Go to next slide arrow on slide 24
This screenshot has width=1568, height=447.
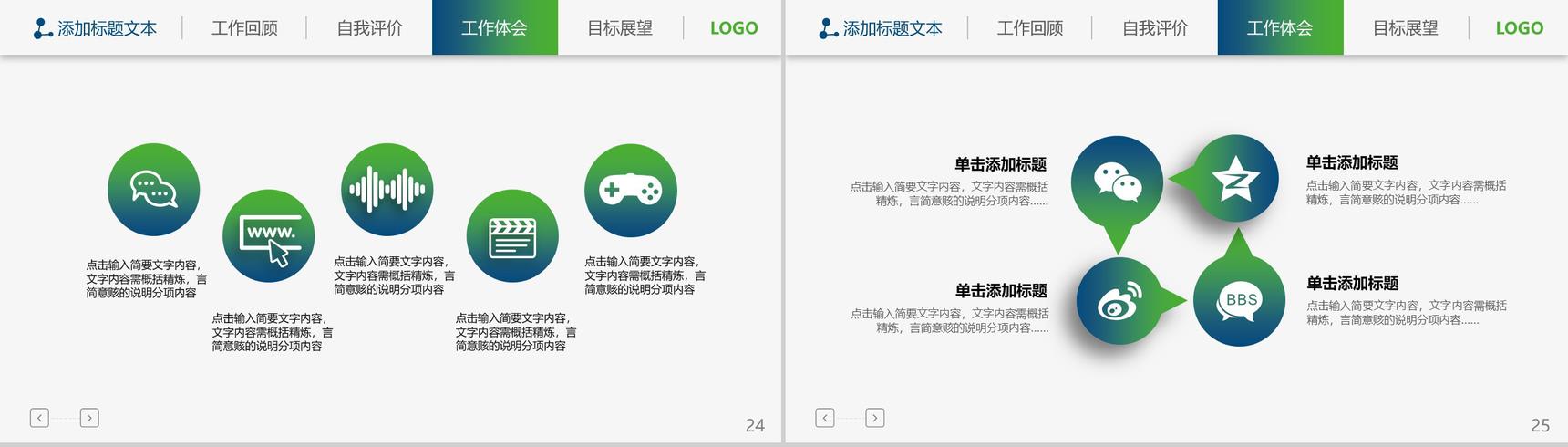click(89, 418)
